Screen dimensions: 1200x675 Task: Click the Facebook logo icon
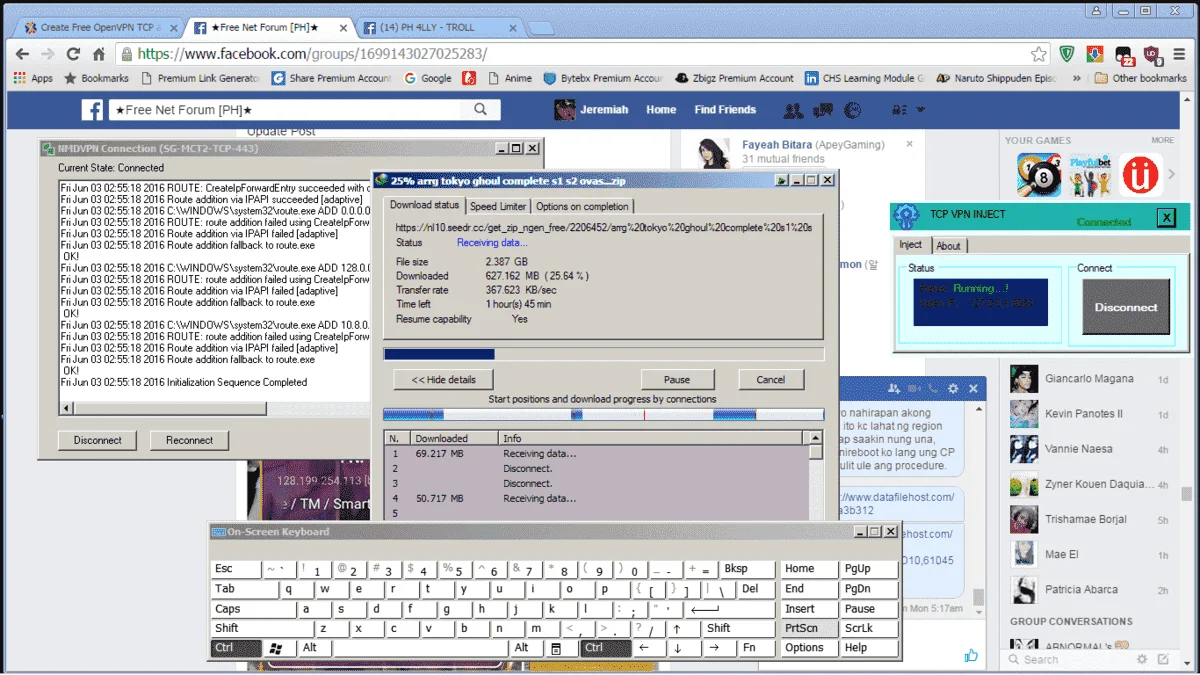92,110
